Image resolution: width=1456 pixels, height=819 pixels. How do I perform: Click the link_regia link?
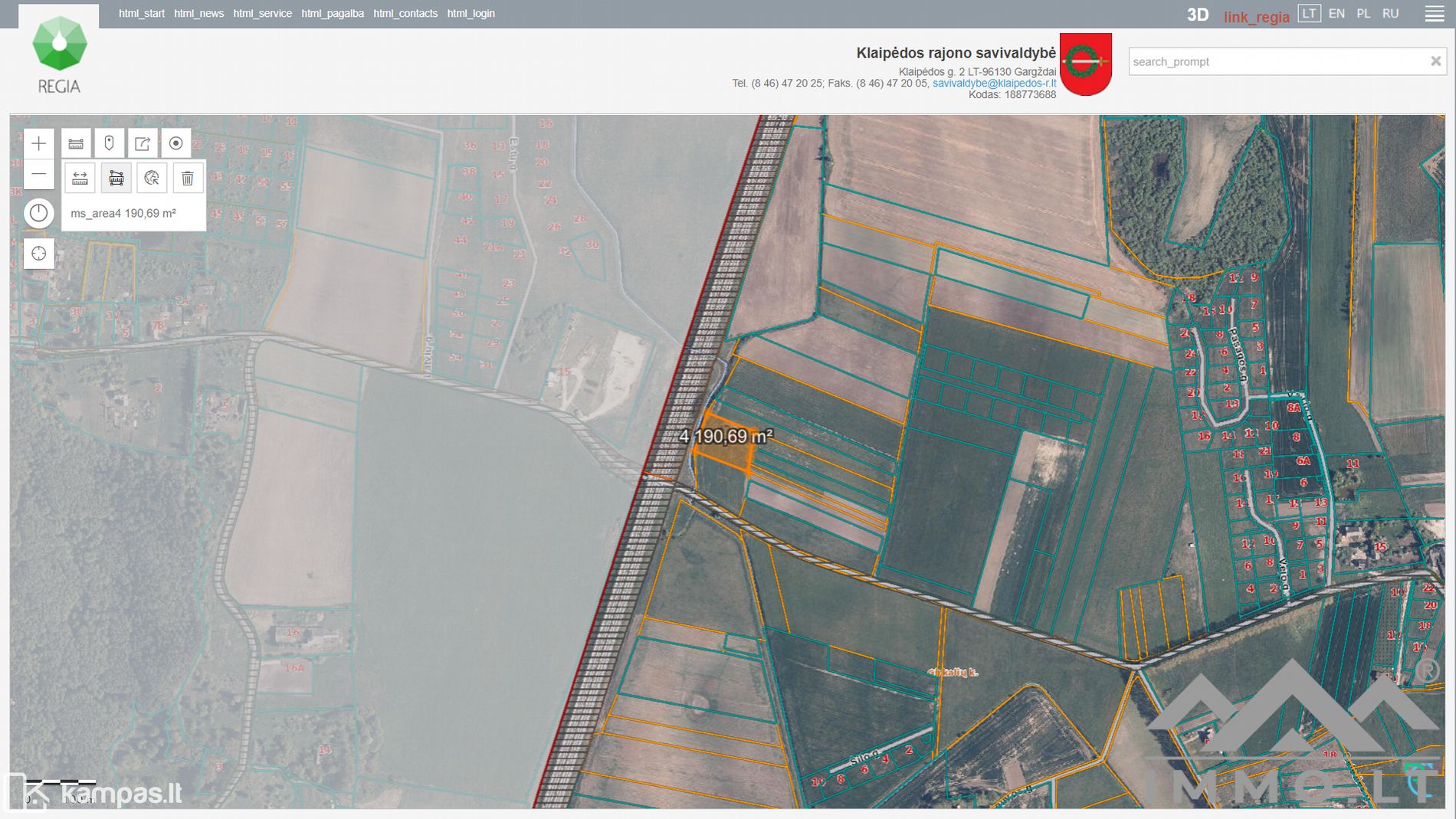(x=1256, y=17)
